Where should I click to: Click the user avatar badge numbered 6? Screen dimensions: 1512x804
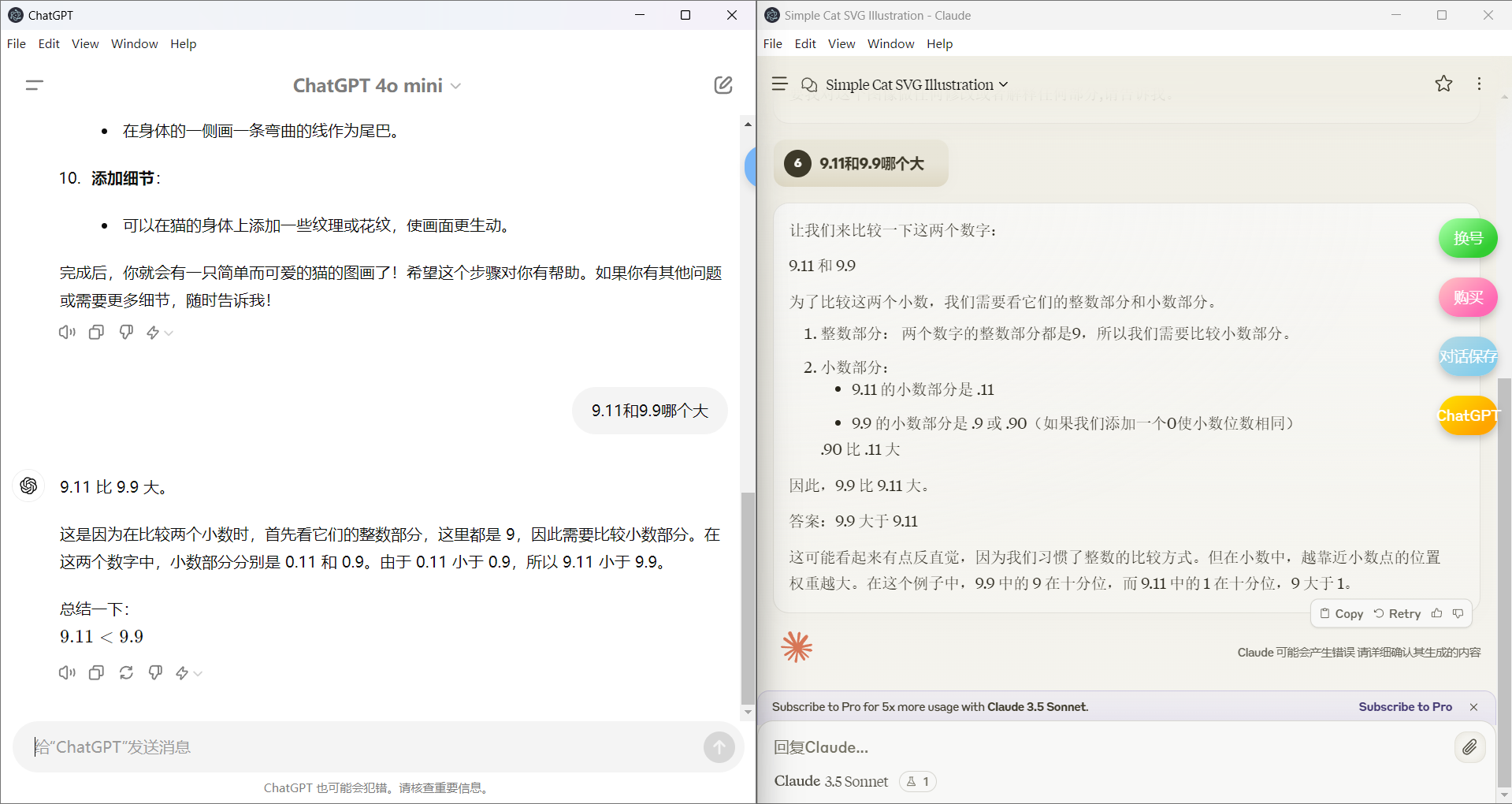(797, 163)
